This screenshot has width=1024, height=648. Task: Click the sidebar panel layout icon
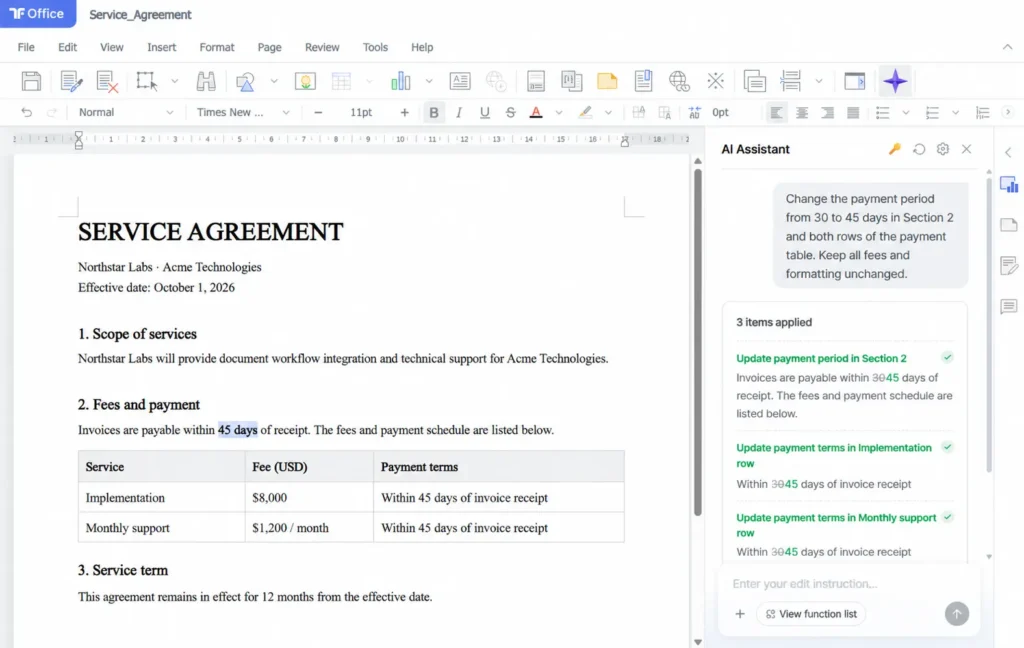point(854,82)
